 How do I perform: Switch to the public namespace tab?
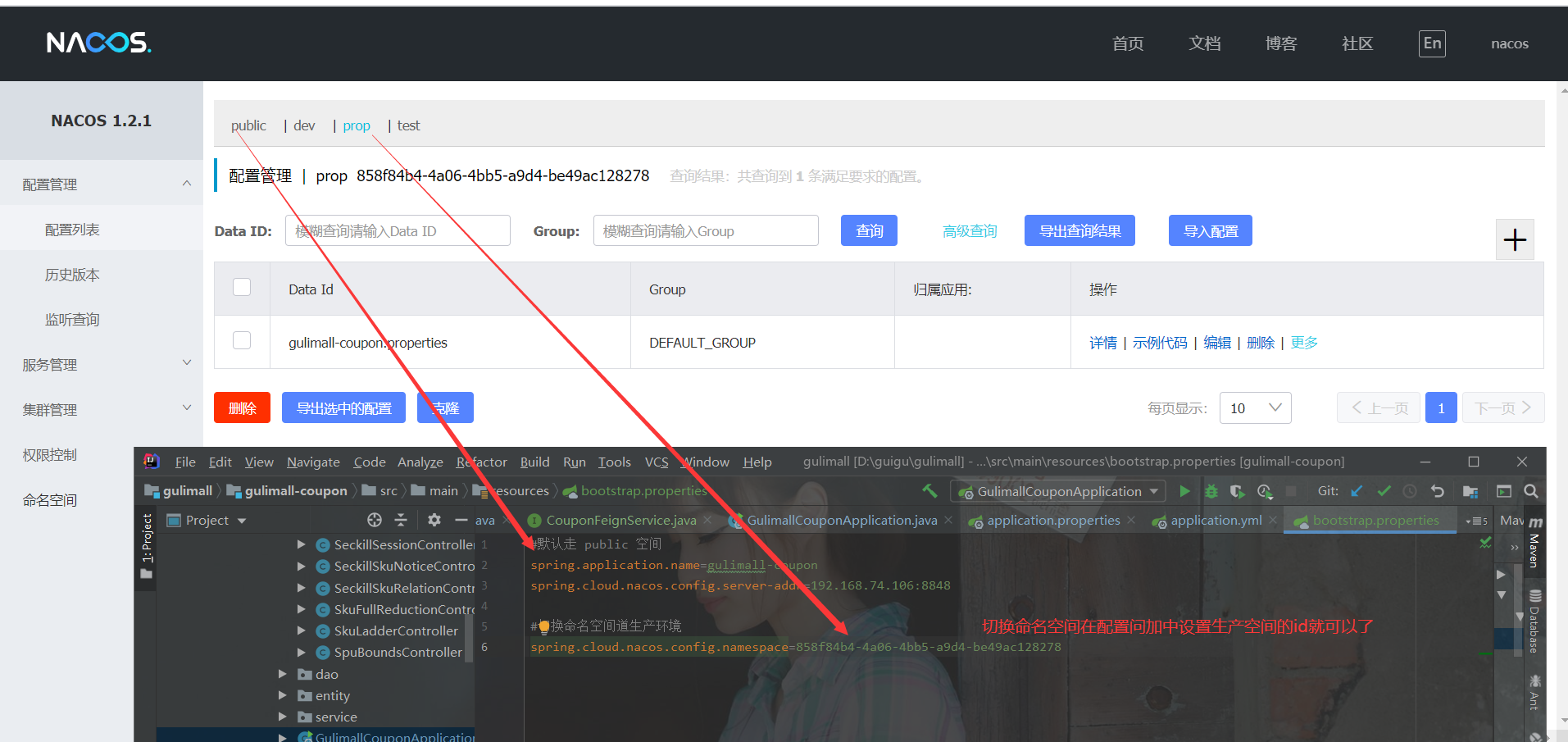(248, 125)
